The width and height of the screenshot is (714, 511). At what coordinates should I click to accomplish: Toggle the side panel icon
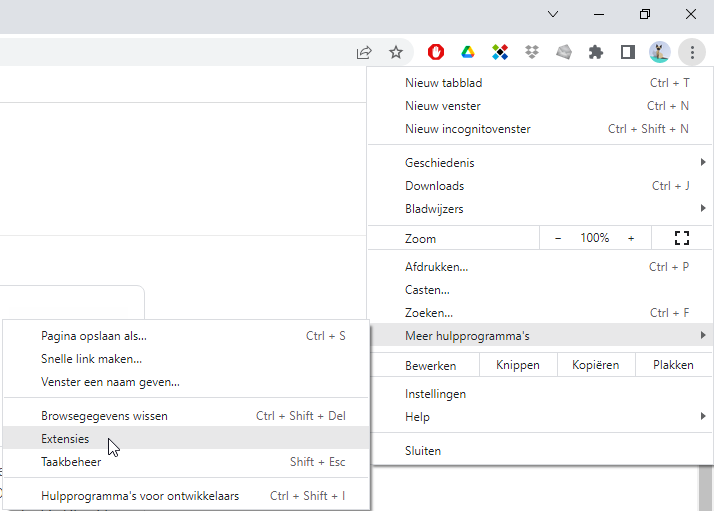click(628, 52)
